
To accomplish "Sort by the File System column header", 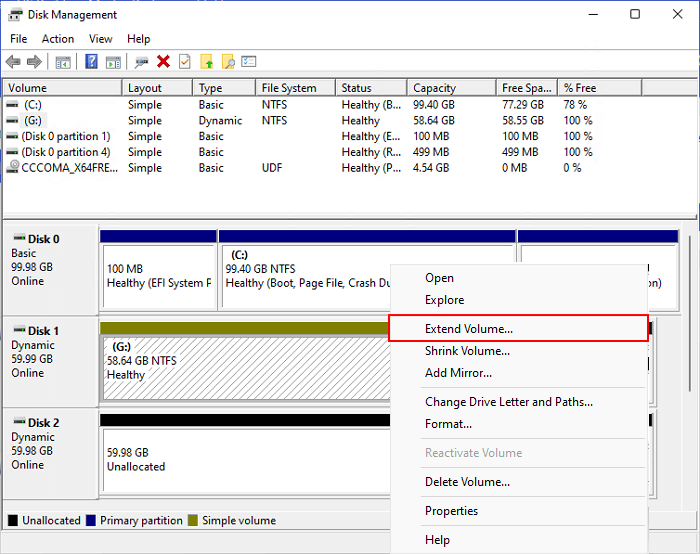I will pyautogui.click(x=289, y=88).
